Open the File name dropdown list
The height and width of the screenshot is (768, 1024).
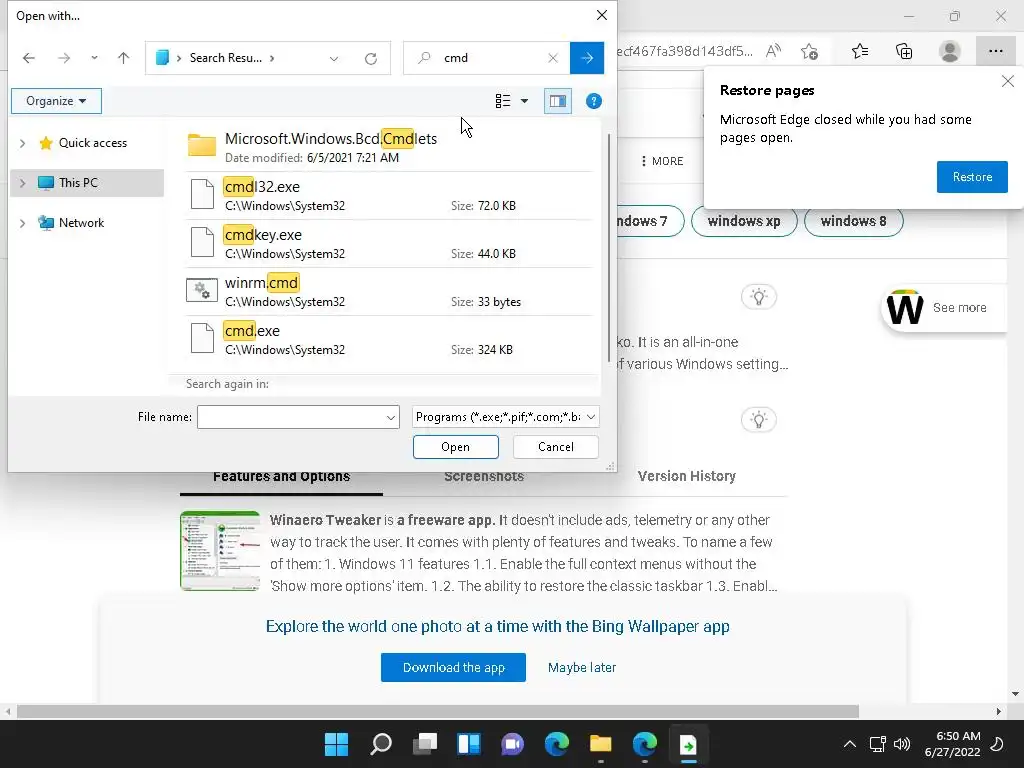[391, 417]
